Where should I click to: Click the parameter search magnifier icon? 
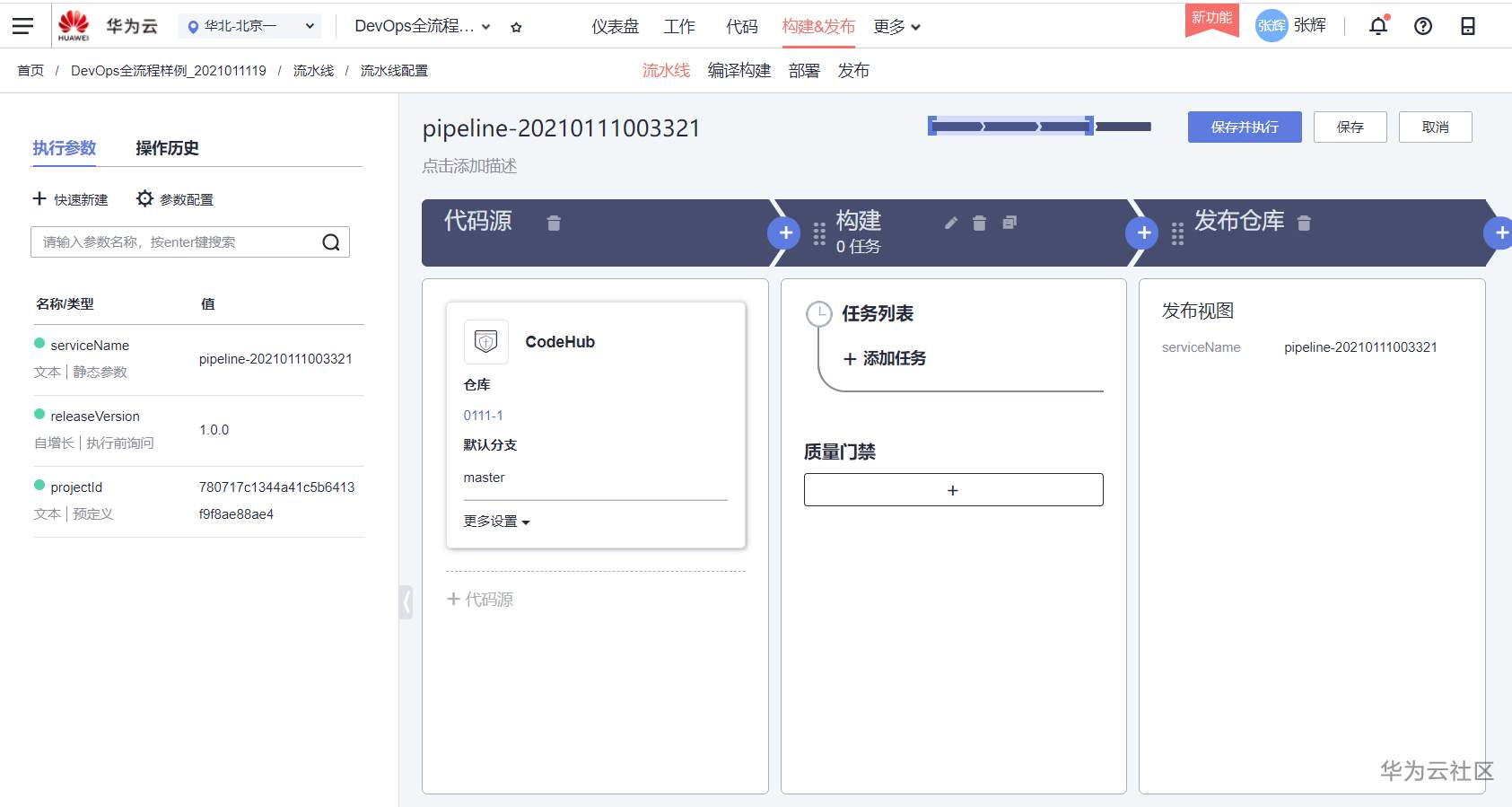[x=331, y=242]
